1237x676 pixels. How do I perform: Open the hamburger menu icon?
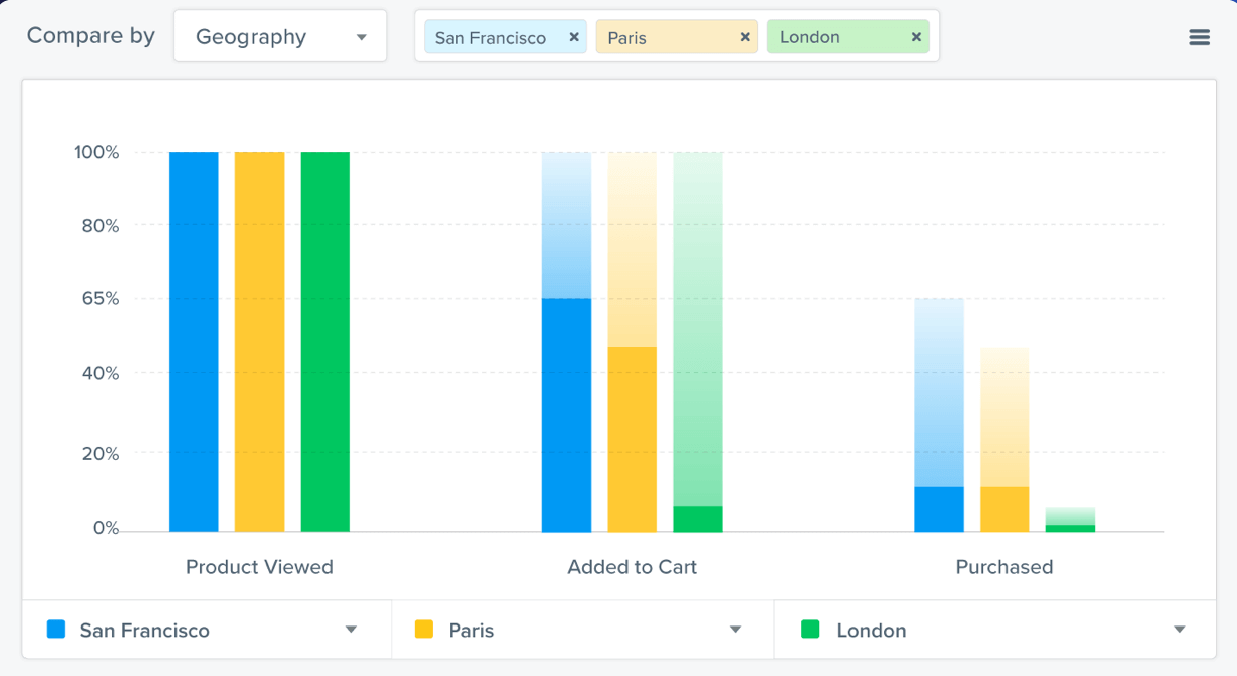point(1199,37)
